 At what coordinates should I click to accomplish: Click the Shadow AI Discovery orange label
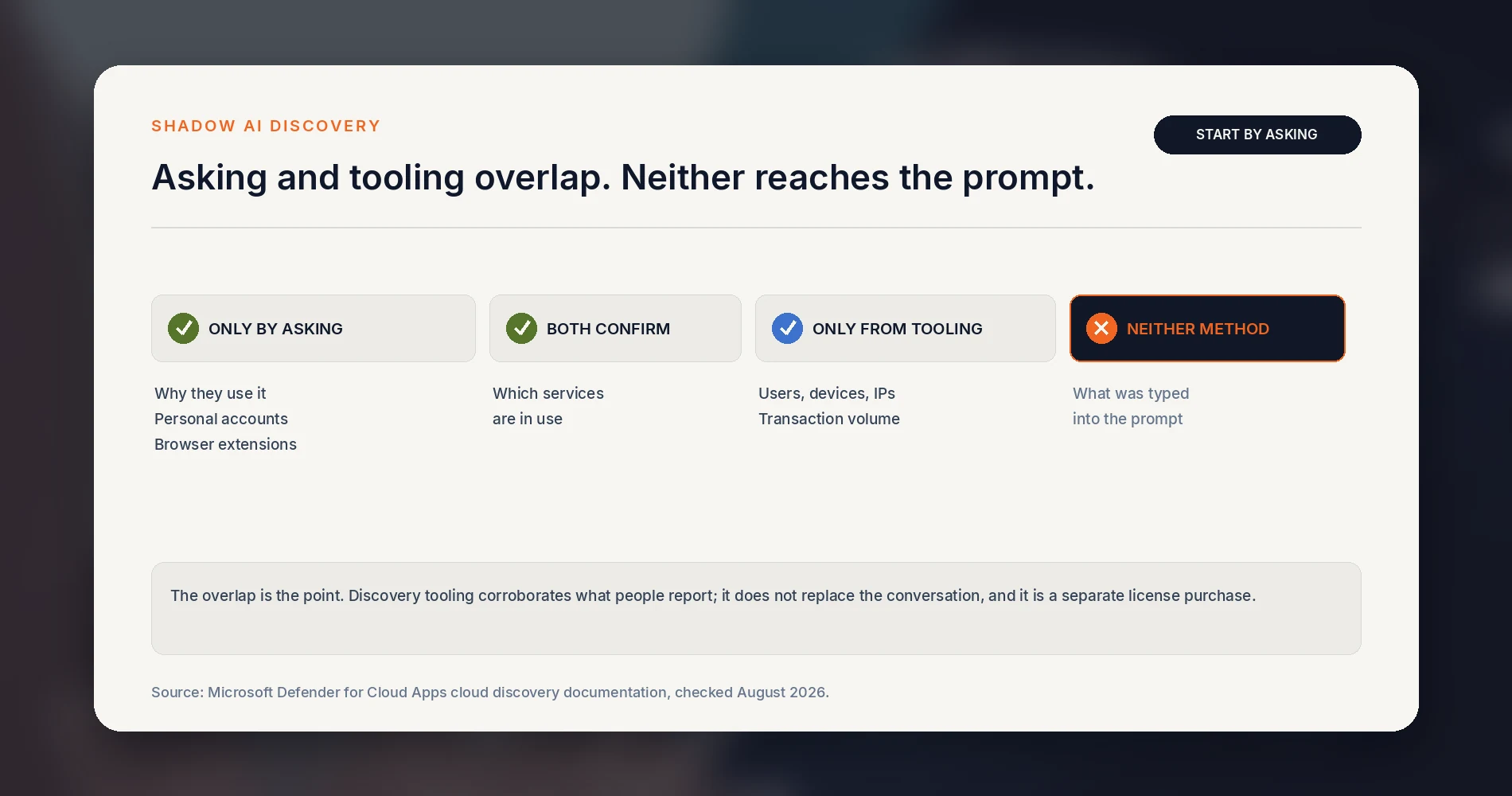pos(266,126)
